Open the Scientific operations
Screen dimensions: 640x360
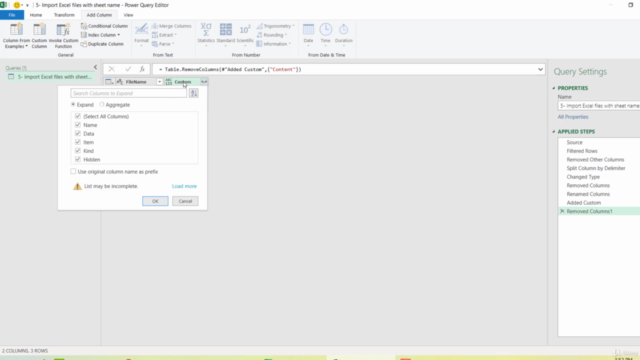(x=245, y=35)
